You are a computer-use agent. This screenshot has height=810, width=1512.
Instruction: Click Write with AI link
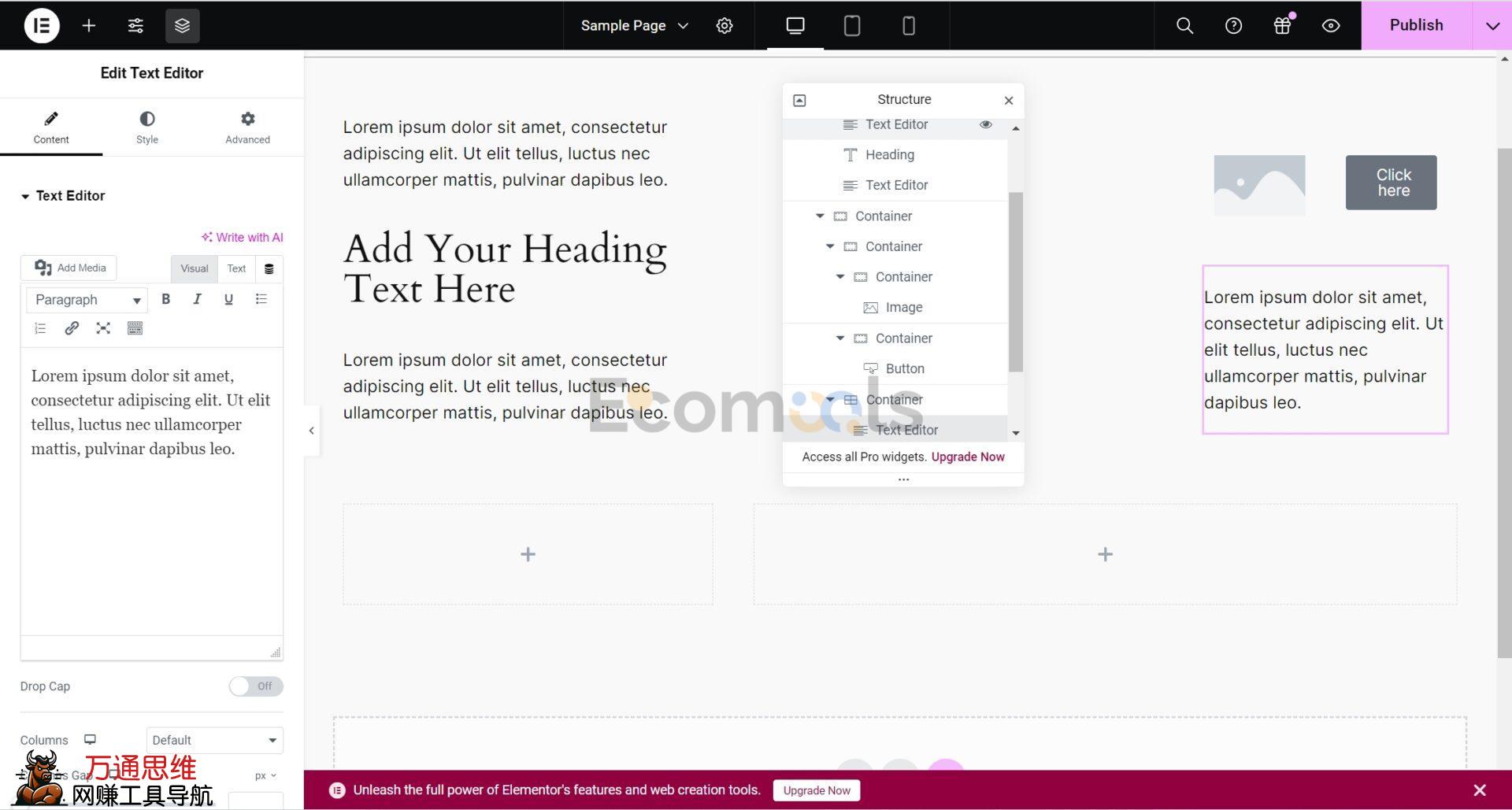tap(242, 237)
